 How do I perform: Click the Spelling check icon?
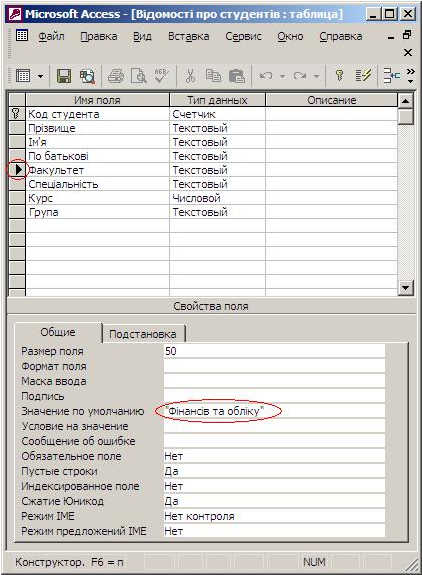[x=161, y=76]
